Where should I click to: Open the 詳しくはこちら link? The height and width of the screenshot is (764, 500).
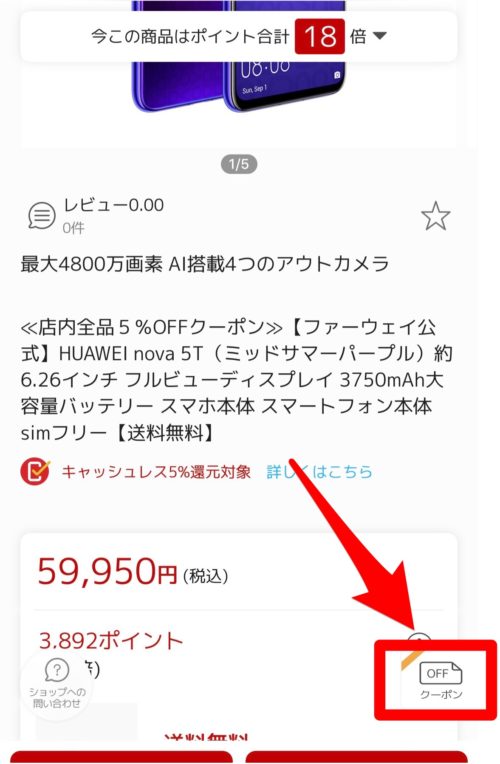(319, 472)
